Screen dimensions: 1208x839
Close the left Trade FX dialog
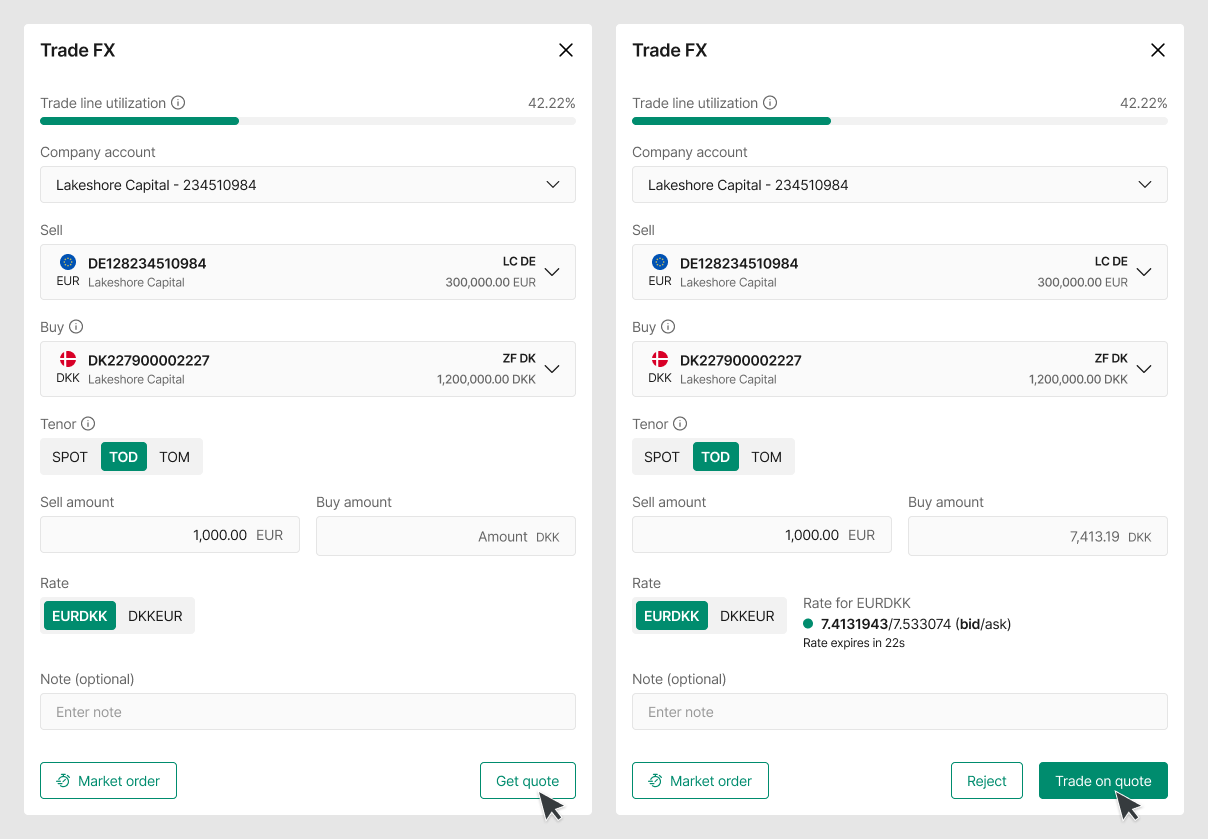coord(566,50)
